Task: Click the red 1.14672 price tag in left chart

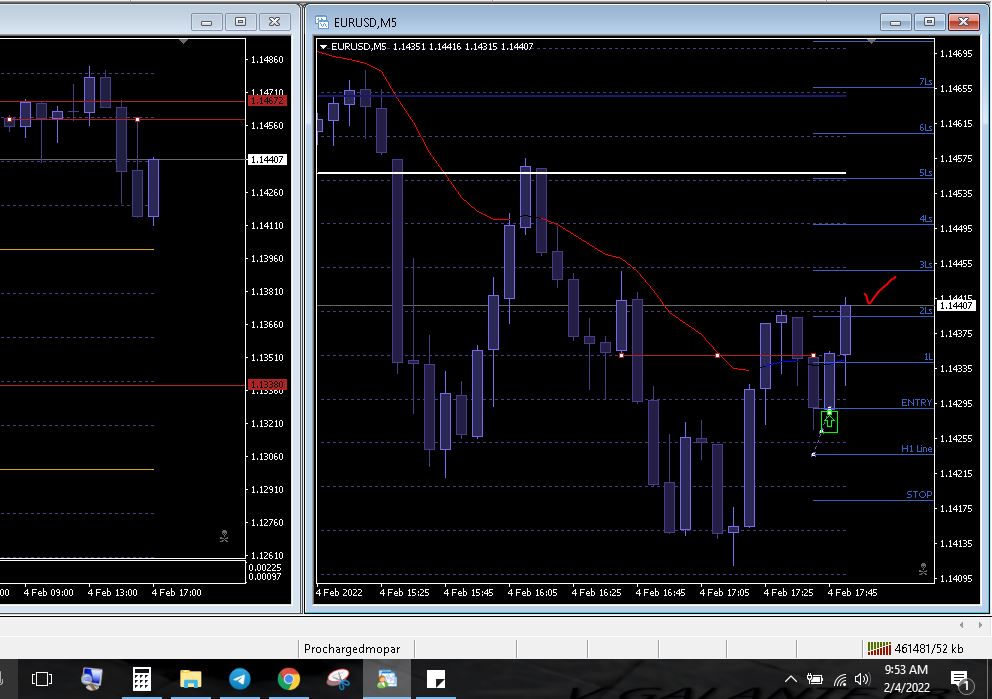Action: point(268,101)
